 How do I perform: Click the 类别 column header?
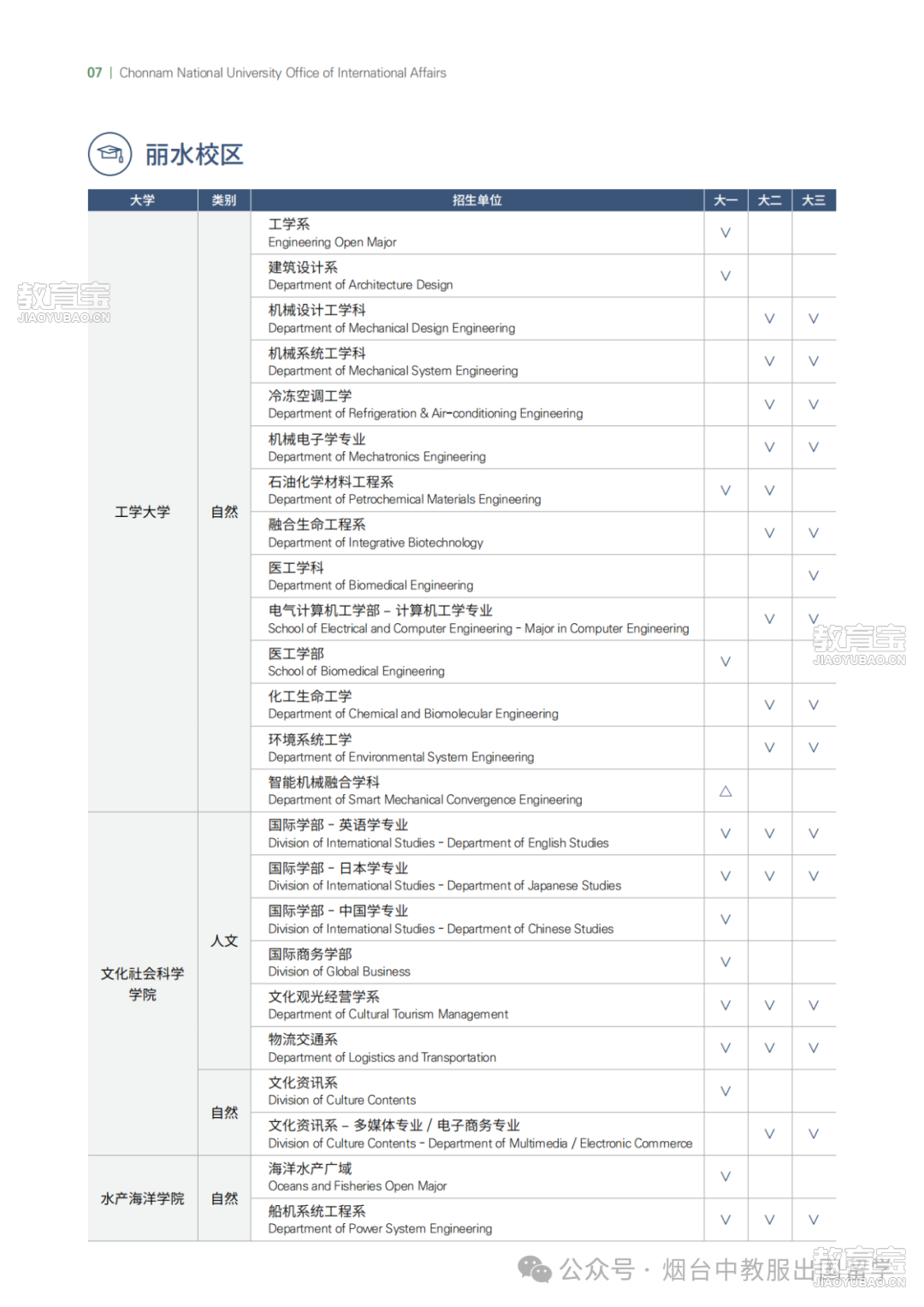224,200
